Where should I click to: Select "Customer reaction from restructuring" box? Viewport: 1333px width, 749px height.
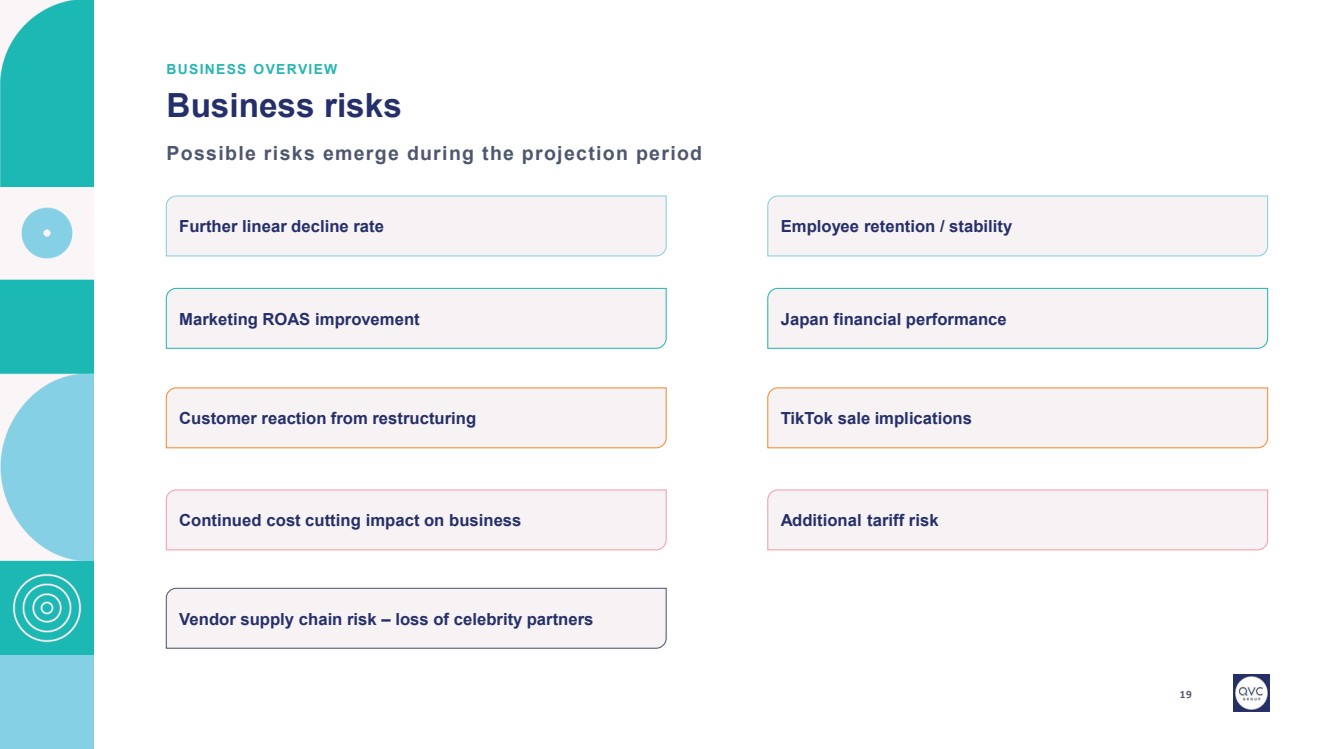coord(415,418)
